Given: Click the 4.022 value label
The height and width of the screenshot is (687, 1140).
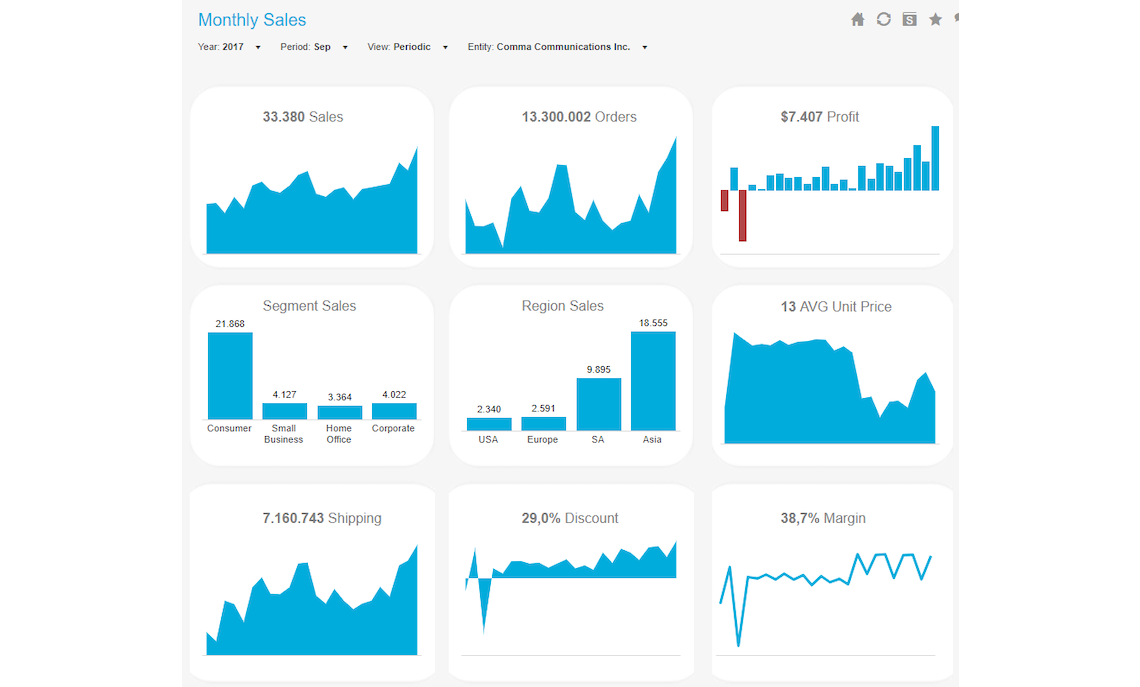Looking at the screenshot, I should click(394, 394).
